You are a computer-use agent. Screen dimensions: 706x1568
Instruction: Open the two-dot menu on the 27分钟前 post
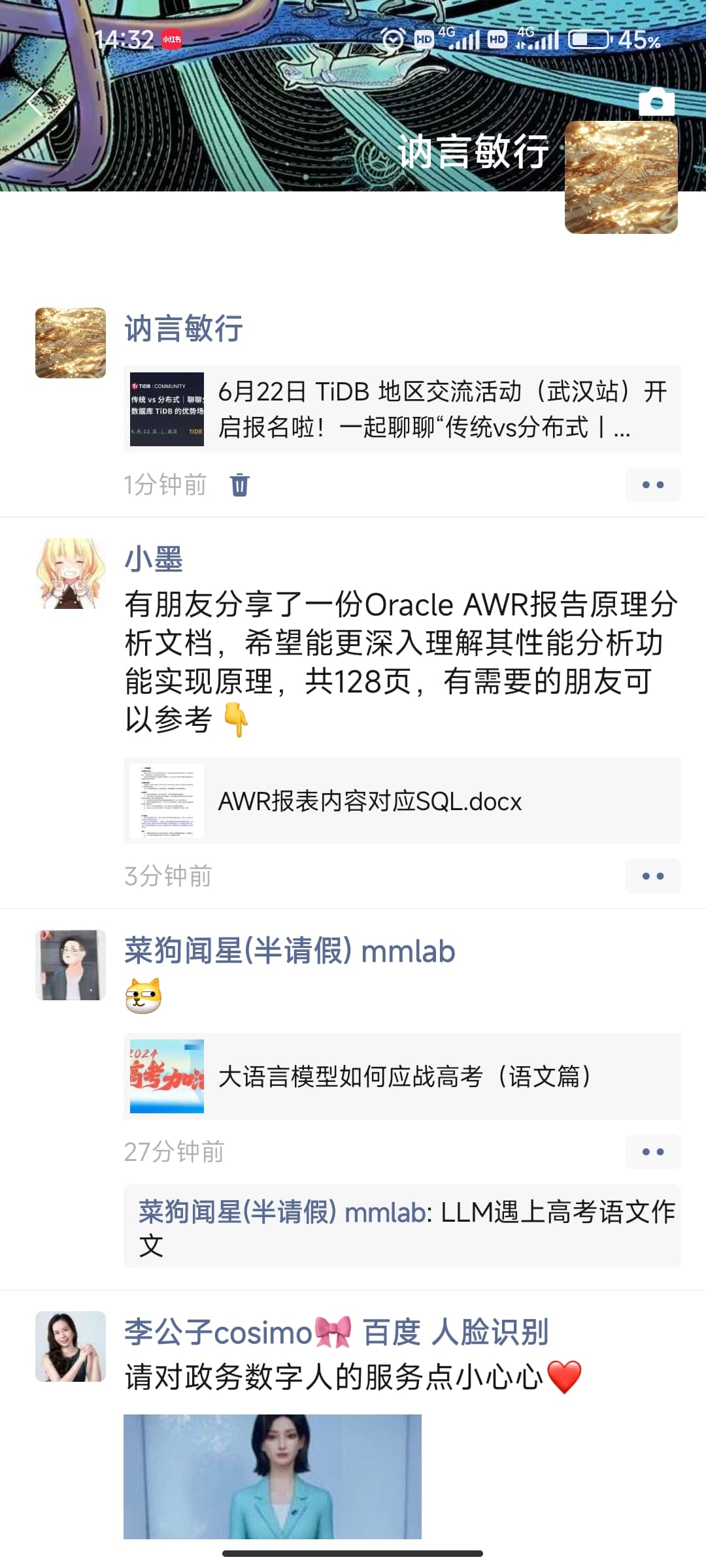pyautogui.click(x=652, y=1152)
